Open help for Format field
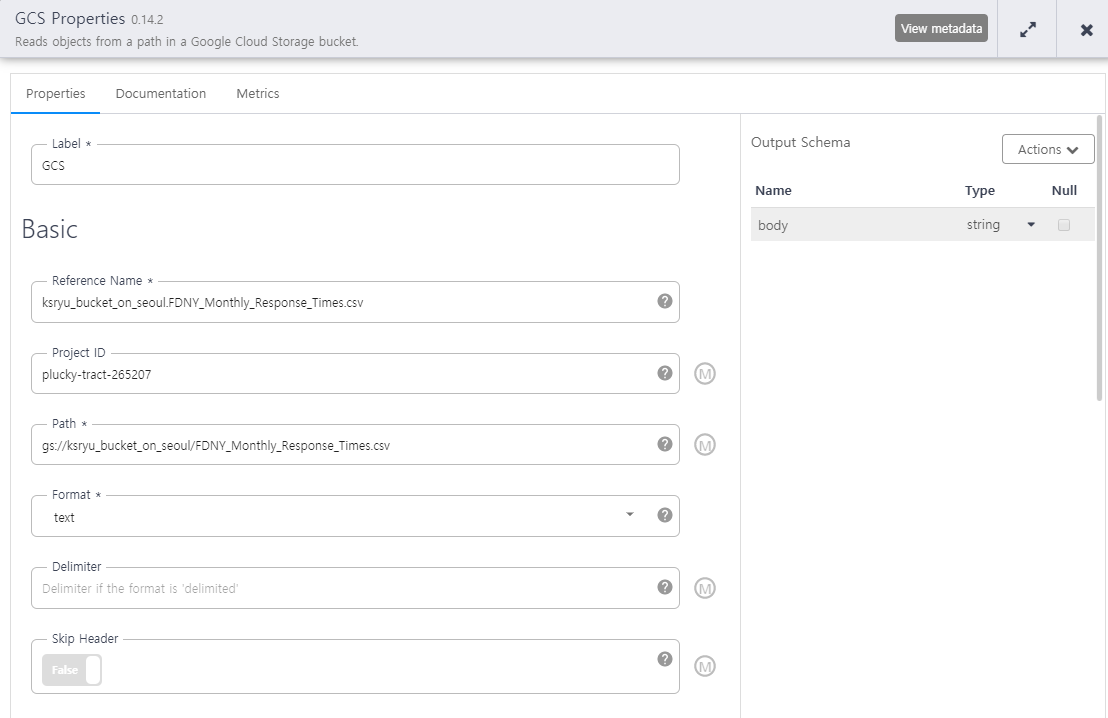 pyautogui.click(x=664, y=515)
